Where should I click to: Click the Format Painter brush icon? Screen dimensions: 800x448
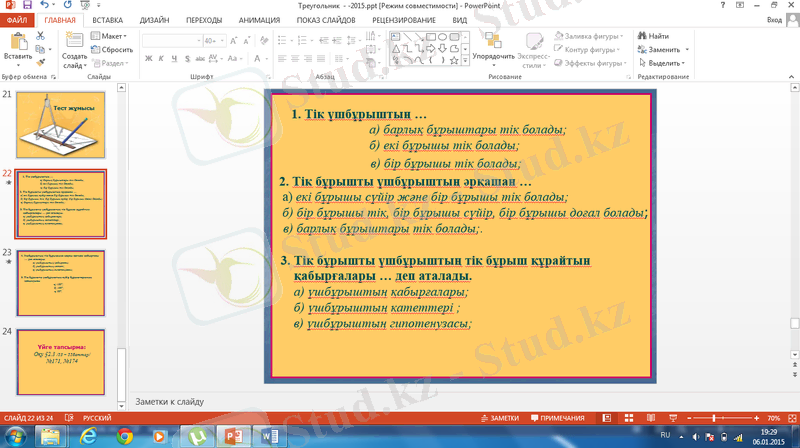40,62
